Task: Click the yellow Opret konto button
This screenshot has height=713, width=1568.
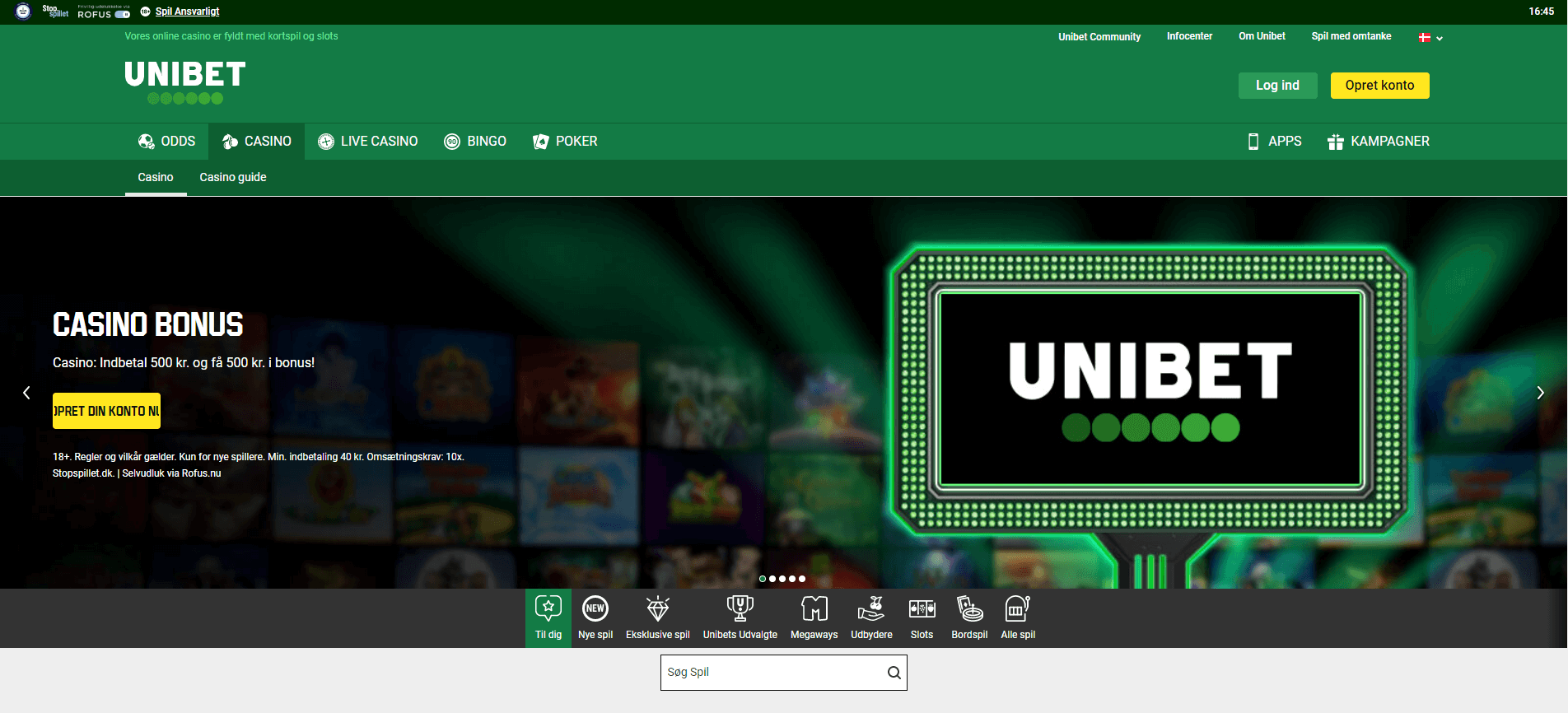Action: (x=1379, y=86)
